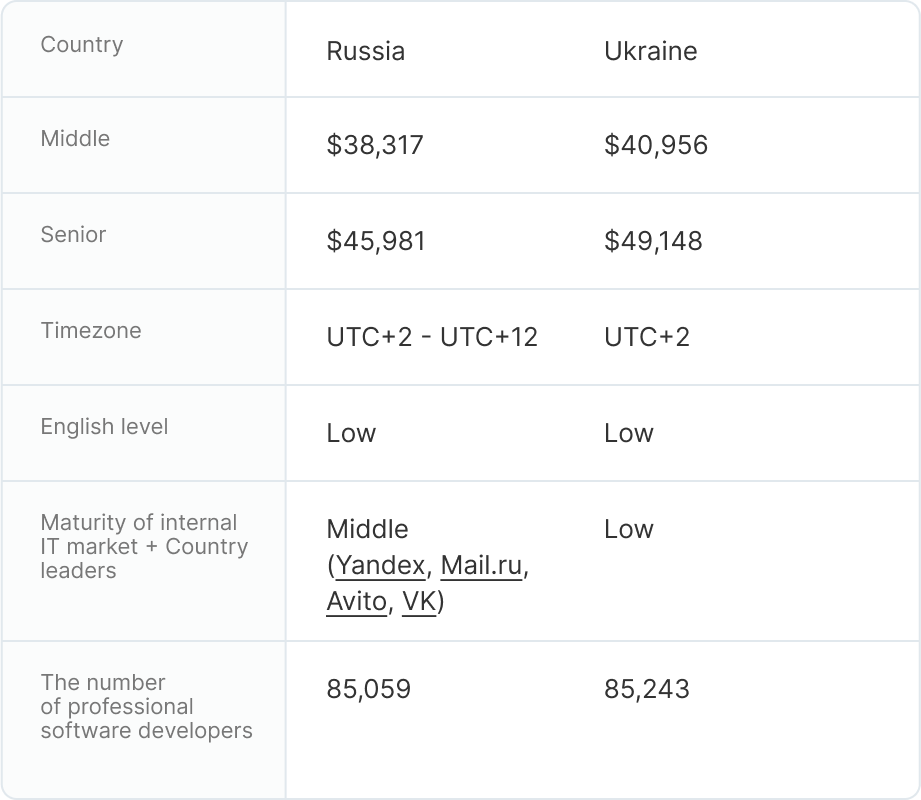The width and height of the screenshot is (921, 800).
Task: Select Ukraine's middle salary $40,956
Action: point(655,145)
